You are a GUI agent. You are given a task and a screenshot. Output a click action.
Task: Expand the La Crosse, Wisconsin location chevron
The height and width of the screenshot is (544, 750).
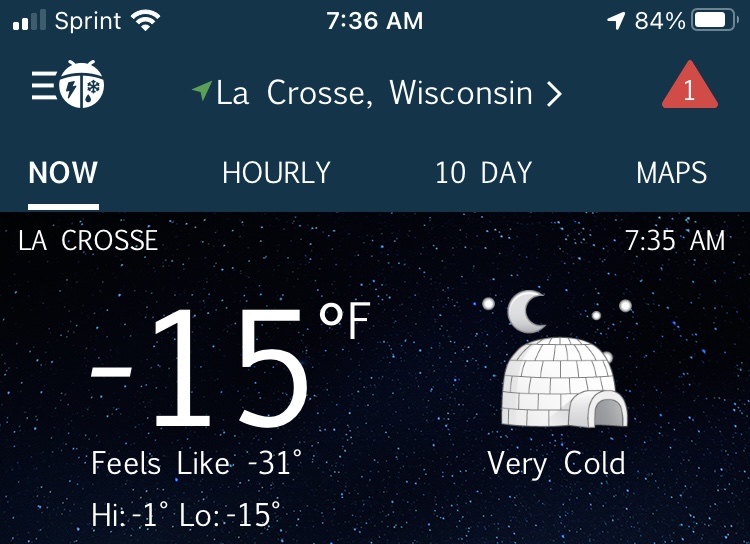click(554, 94)
